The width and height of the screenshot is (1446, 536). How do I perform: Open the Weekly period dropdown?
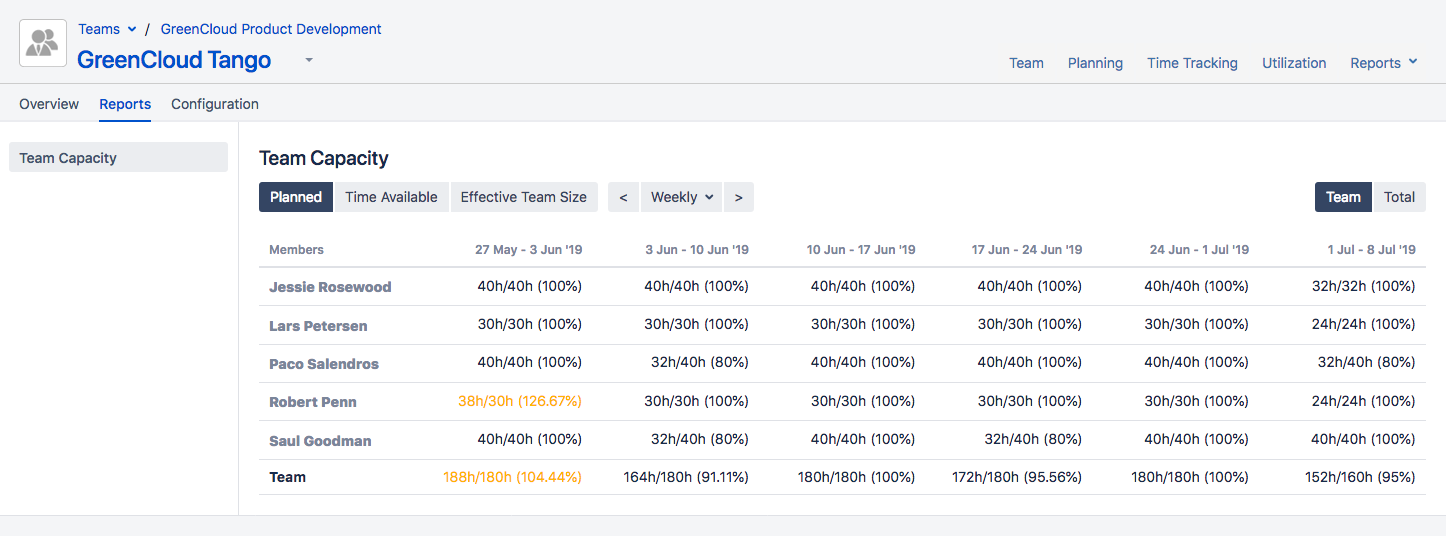coord(682,197)
